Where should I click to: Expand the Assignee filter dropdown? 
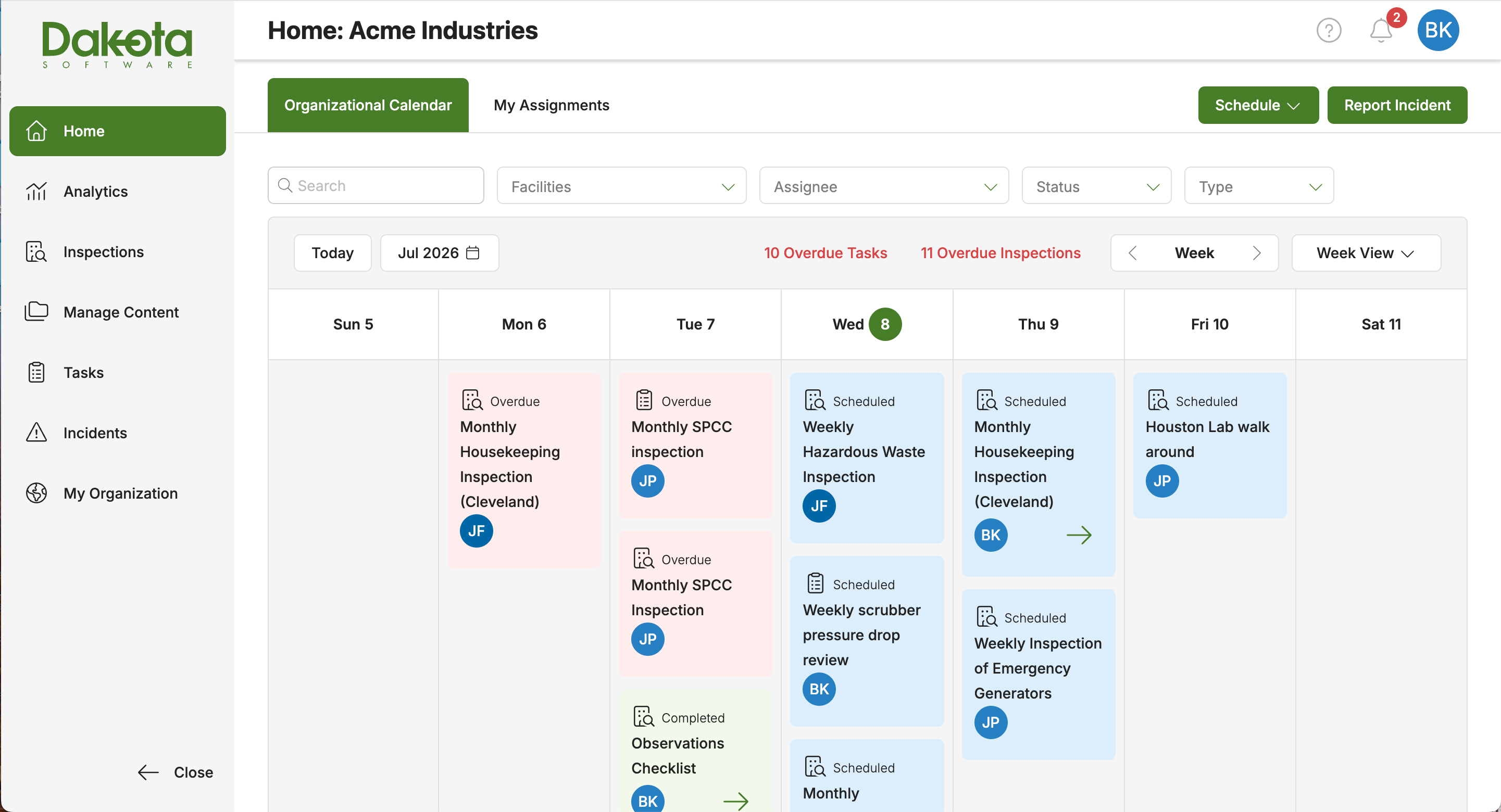(x=883, y=186)
